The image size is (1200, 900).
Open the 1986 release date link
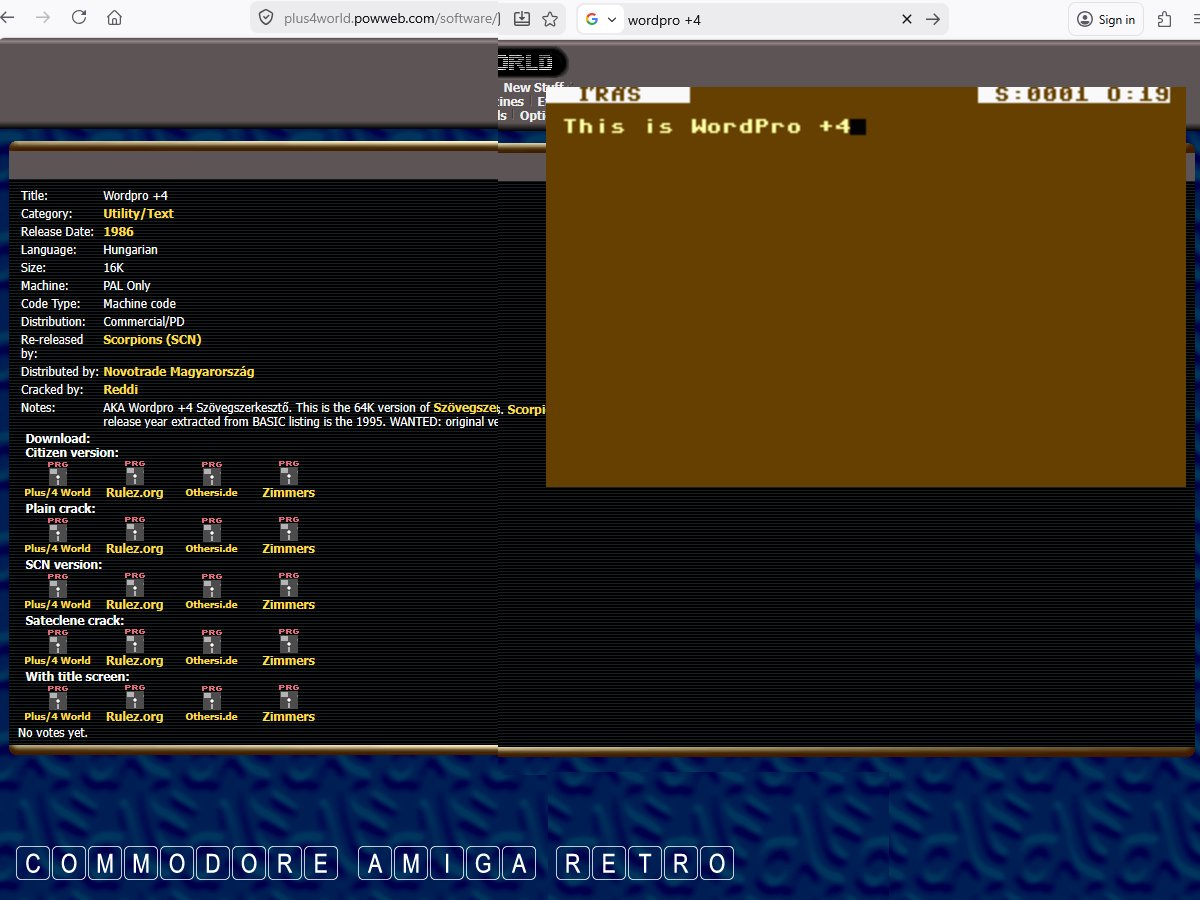(x=118, y=232)
